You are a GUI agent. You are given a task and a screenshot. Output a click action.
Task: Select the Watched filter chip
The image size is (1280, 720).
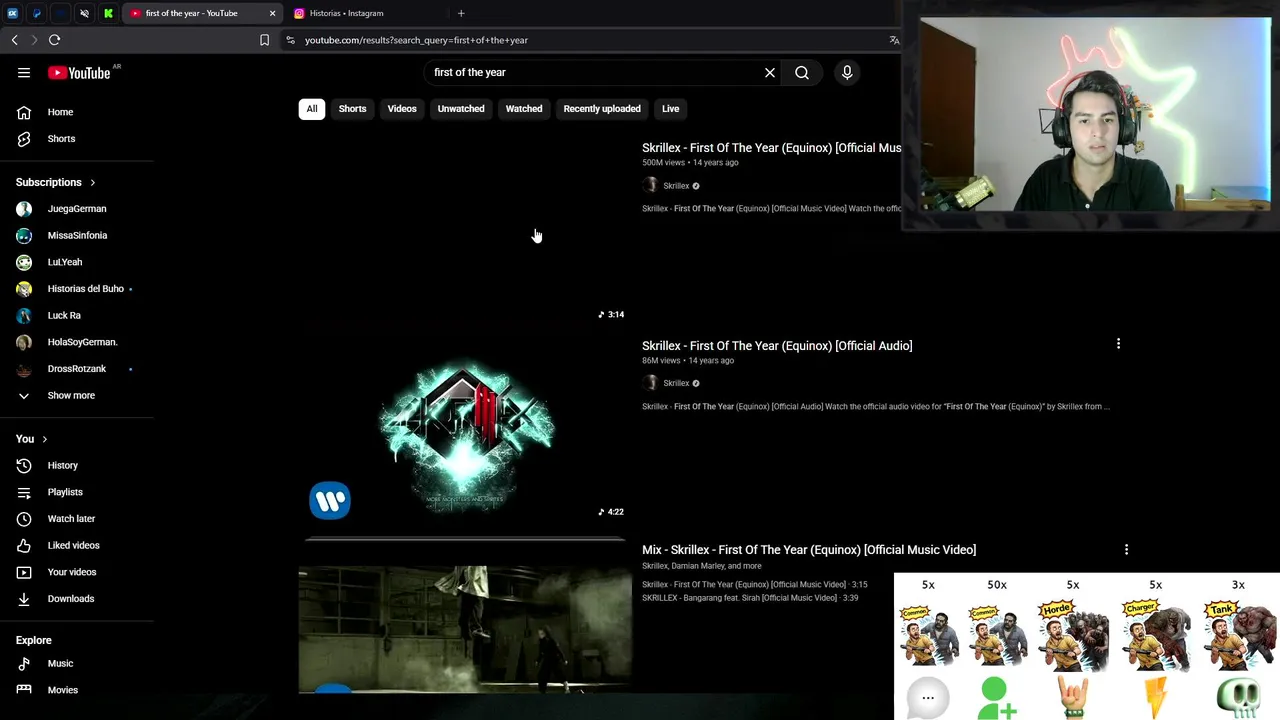pos(524,109)
